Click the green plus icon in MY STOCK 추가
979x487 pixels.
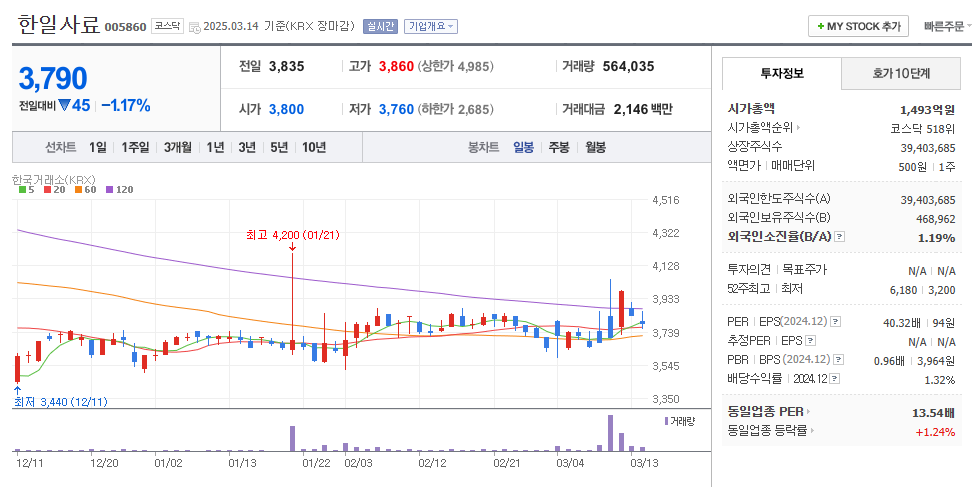(821, 27)
